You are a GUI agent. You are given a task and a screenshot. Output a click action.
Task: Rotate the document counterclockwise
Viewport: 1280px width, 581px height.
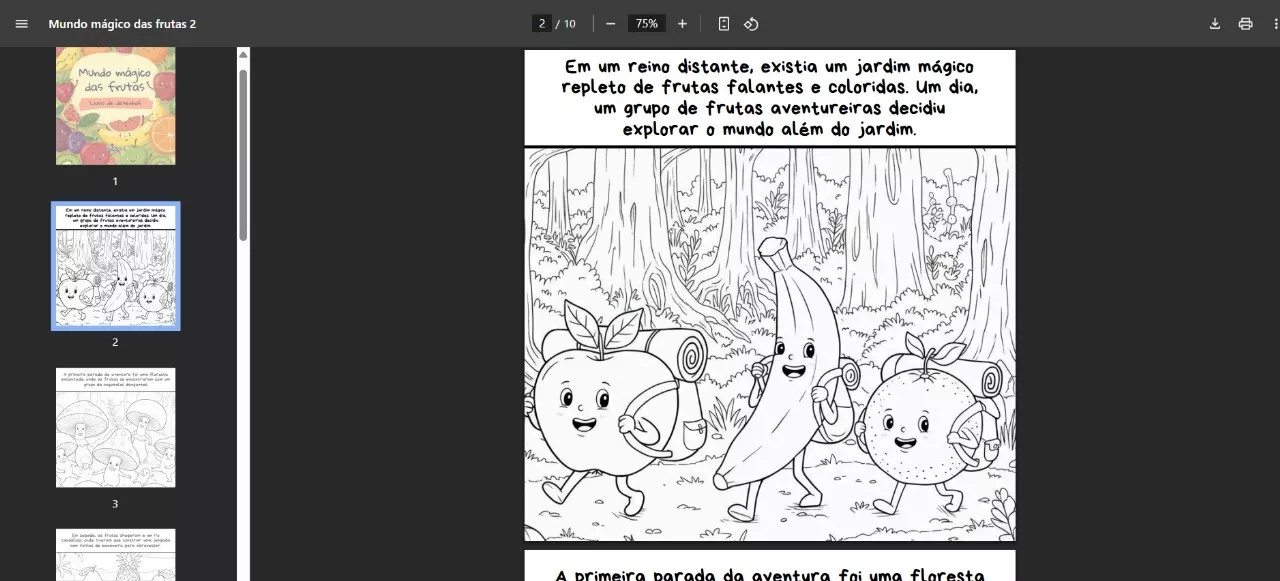(x=751, y=23)
